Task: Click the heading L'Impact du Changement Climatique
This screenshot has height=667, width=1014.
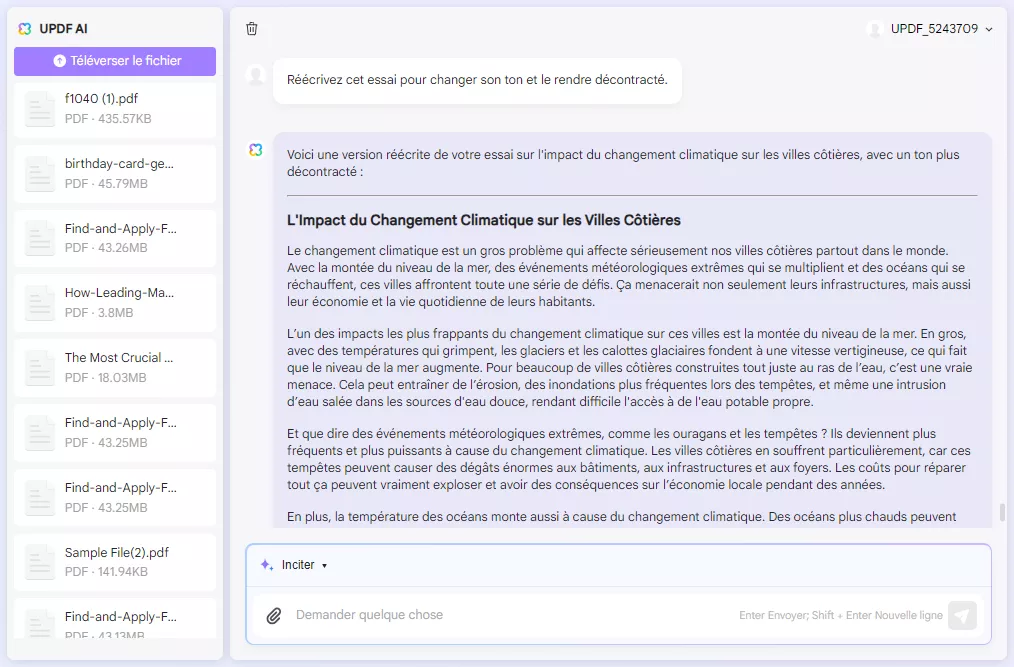Action: (x=484, y=221)
